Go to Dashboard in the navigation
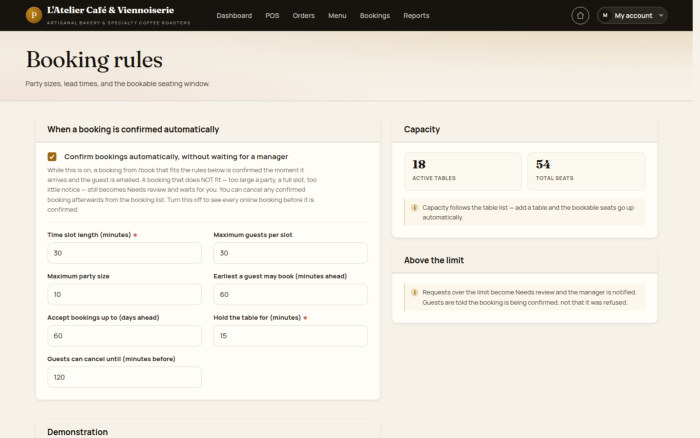700x438 pixels. coord(234,16)
